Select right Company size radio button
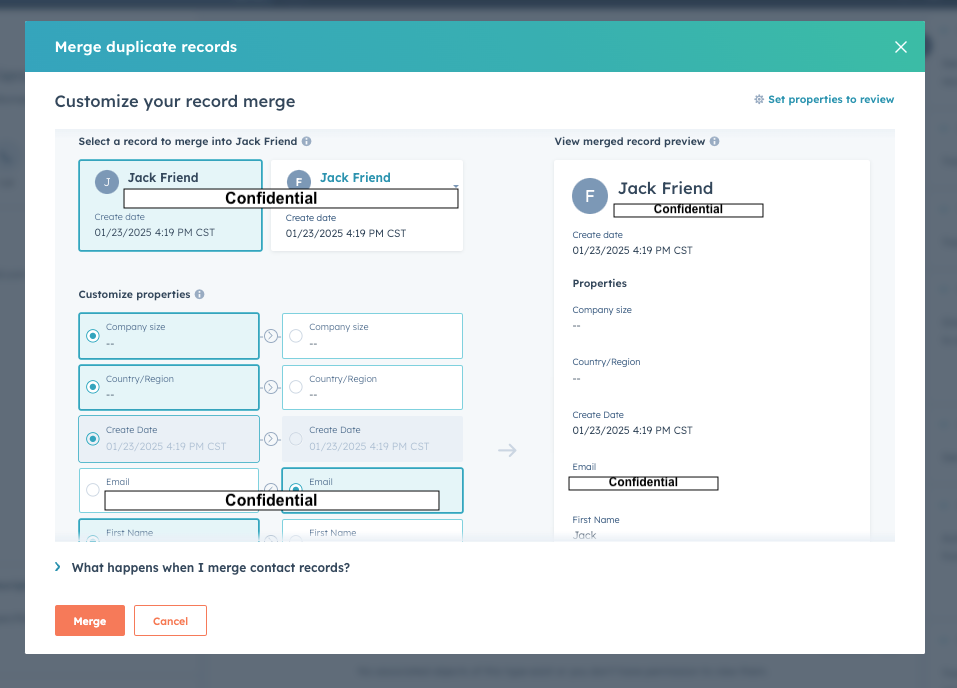The image size is (957, 688). click(x=296, y=336)
